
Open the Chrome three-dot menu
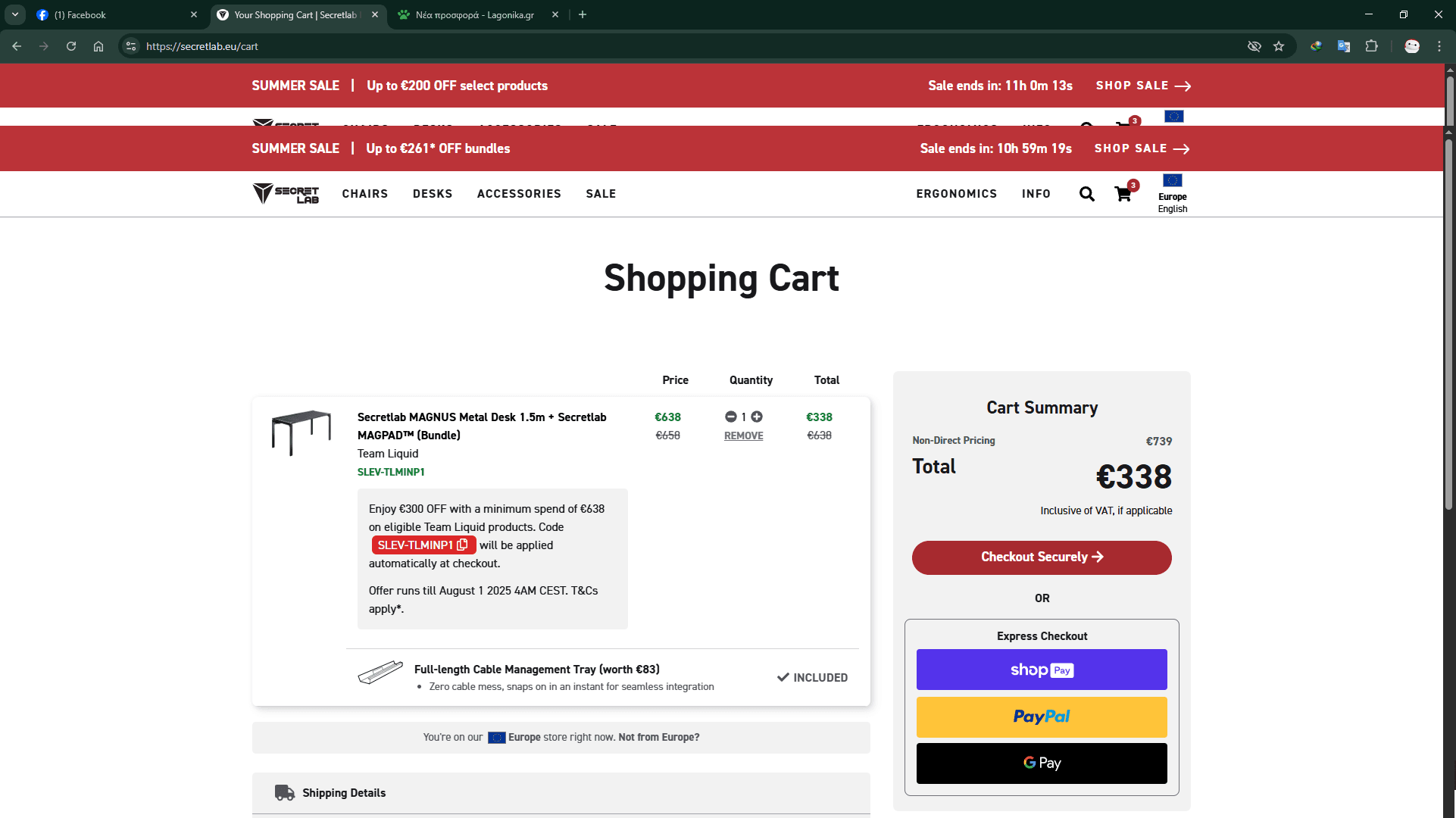coord(1439,46)
